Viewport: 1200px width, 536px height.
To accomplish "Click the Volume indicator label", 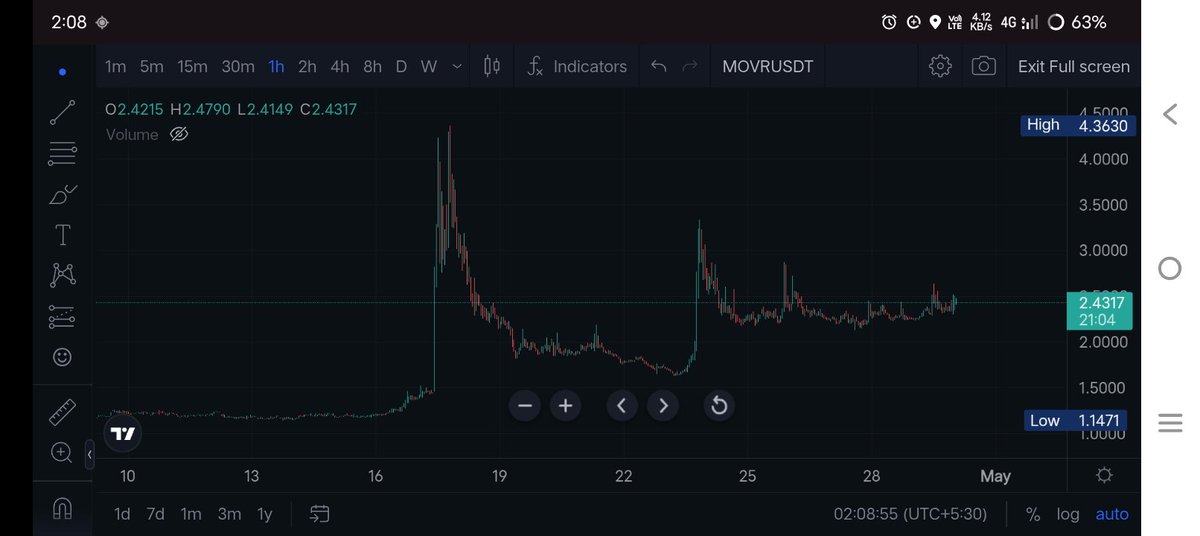I will coord(132,134).
